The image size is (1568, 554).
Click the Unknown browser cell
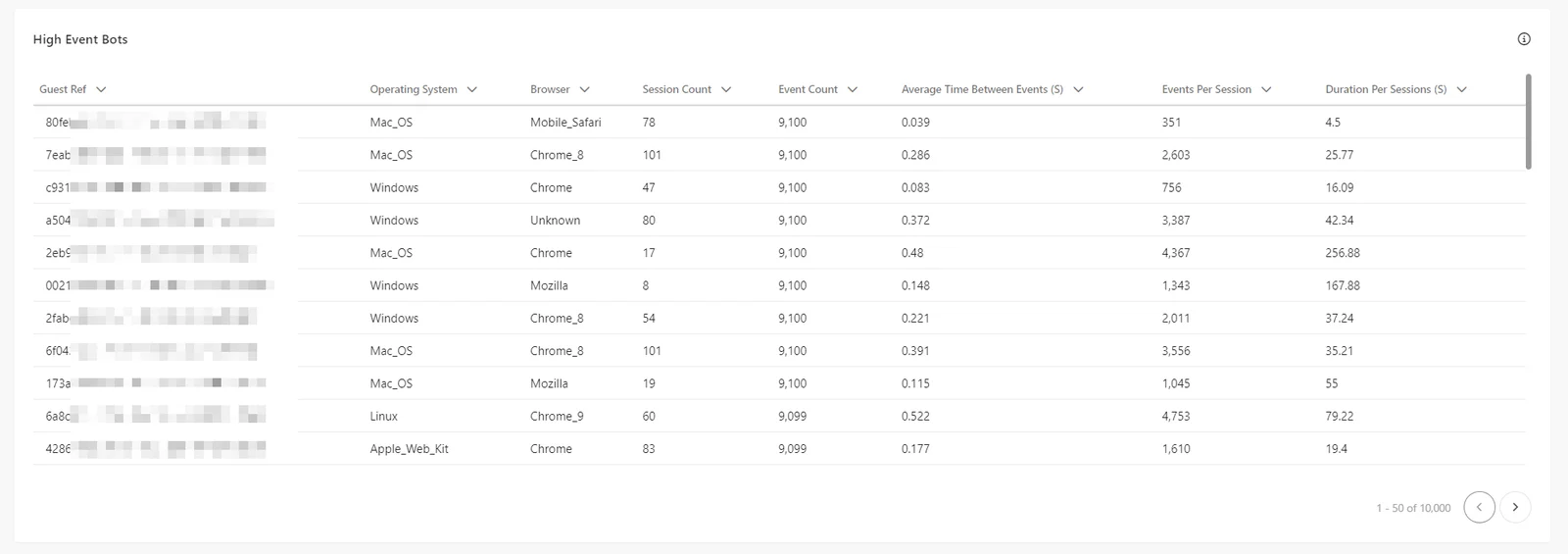(x=555, y=221)
